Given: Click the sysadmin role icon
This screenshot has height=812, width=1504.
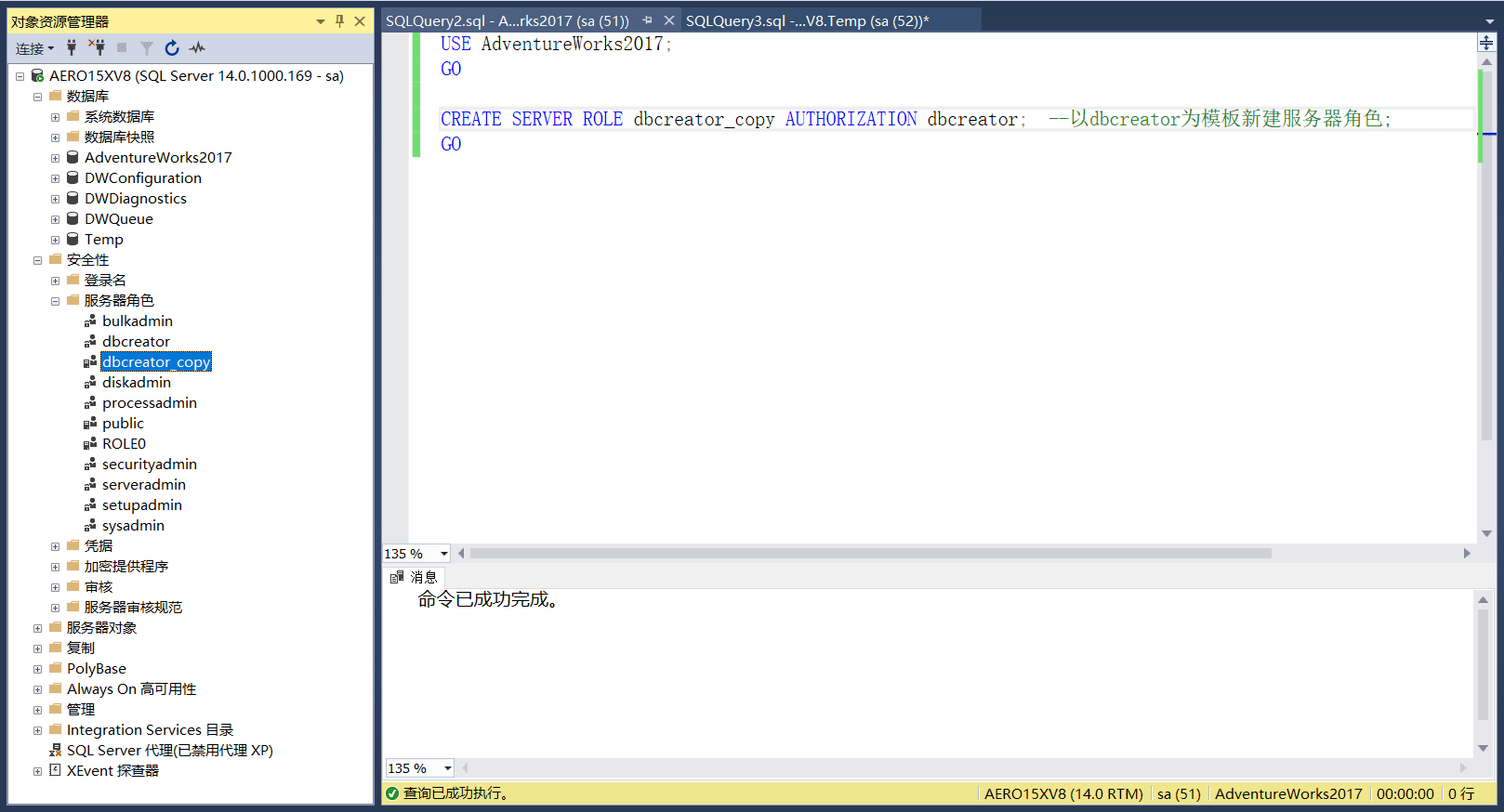Looking at the screenshot, I should click(x=90, y=525).
